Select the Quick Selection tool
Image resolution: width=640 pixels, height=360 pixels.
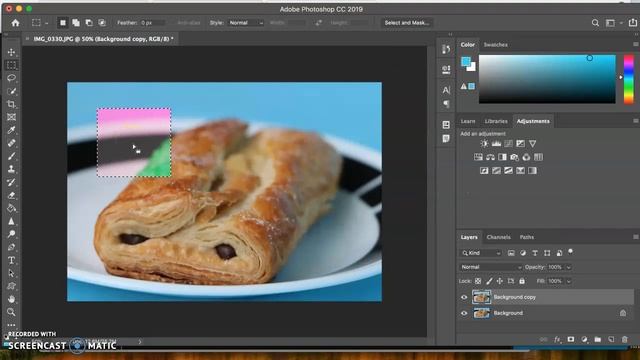(11, 91)
